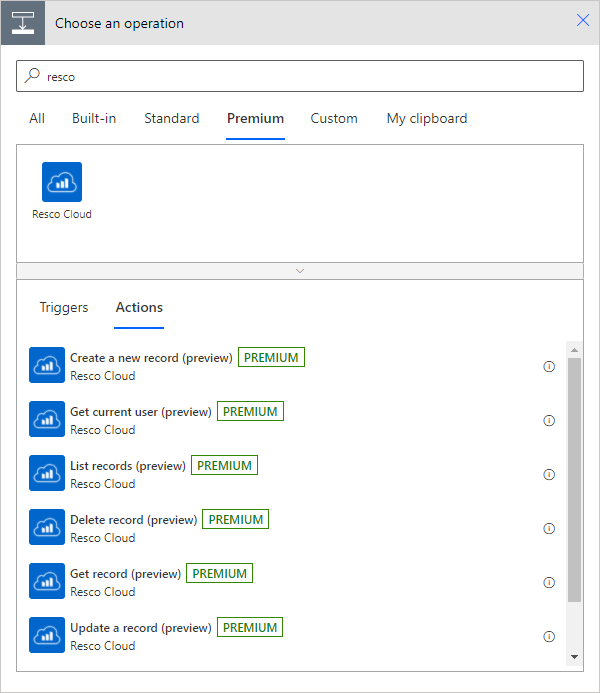Click info icon for Create a new record

coord(549,367)
